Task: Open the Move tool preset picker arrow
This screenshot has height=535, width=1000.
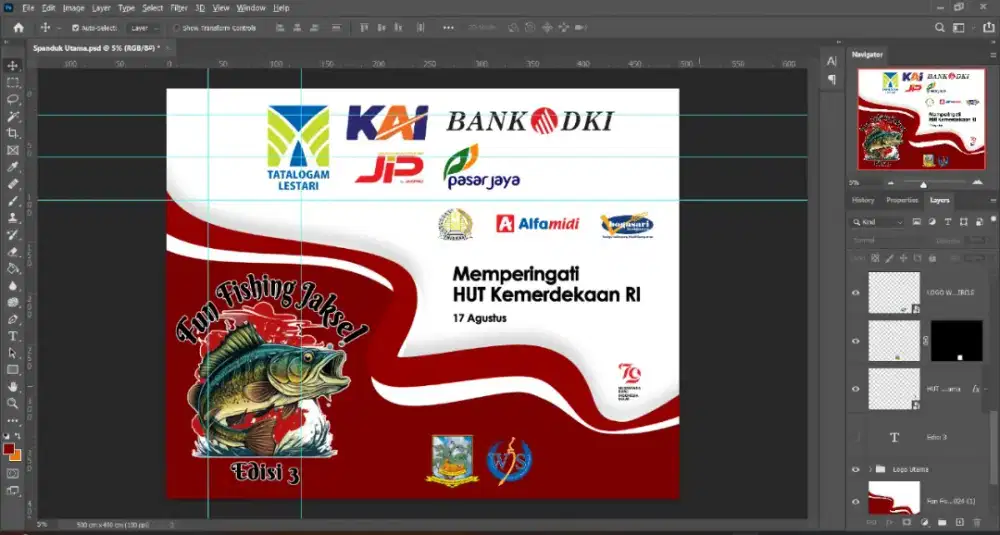Action: point(59,28)
